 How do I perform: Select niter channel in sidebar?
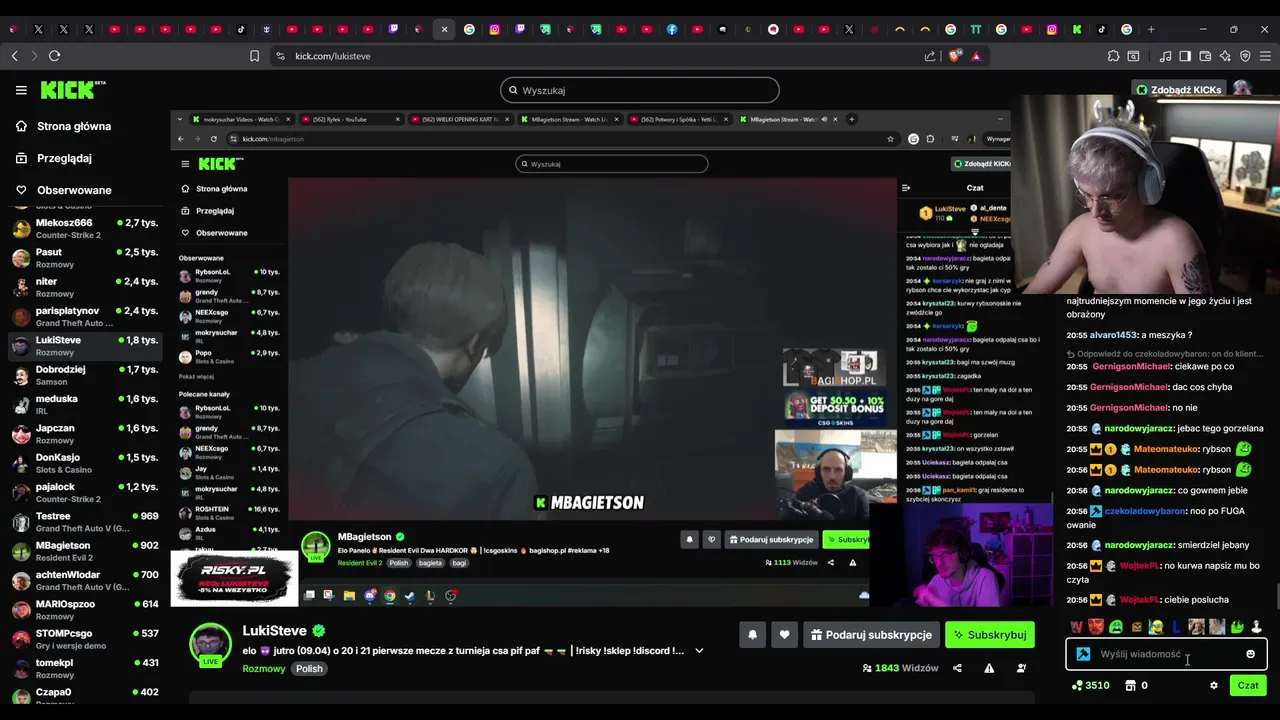click(85, 287)
